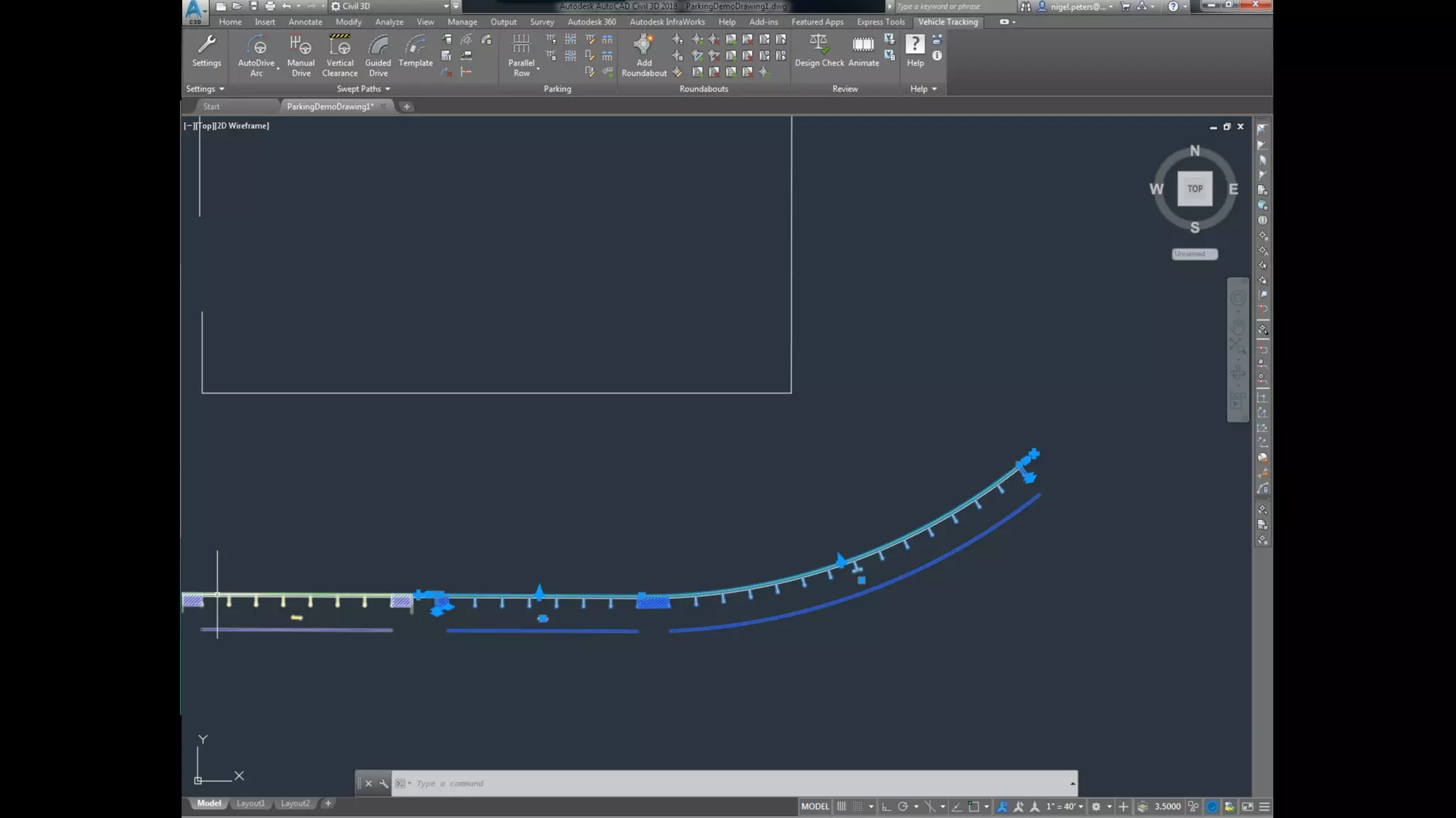1456x818 pixels.
Task: Switch to the Layout1 tab
Action: (250, 804)
